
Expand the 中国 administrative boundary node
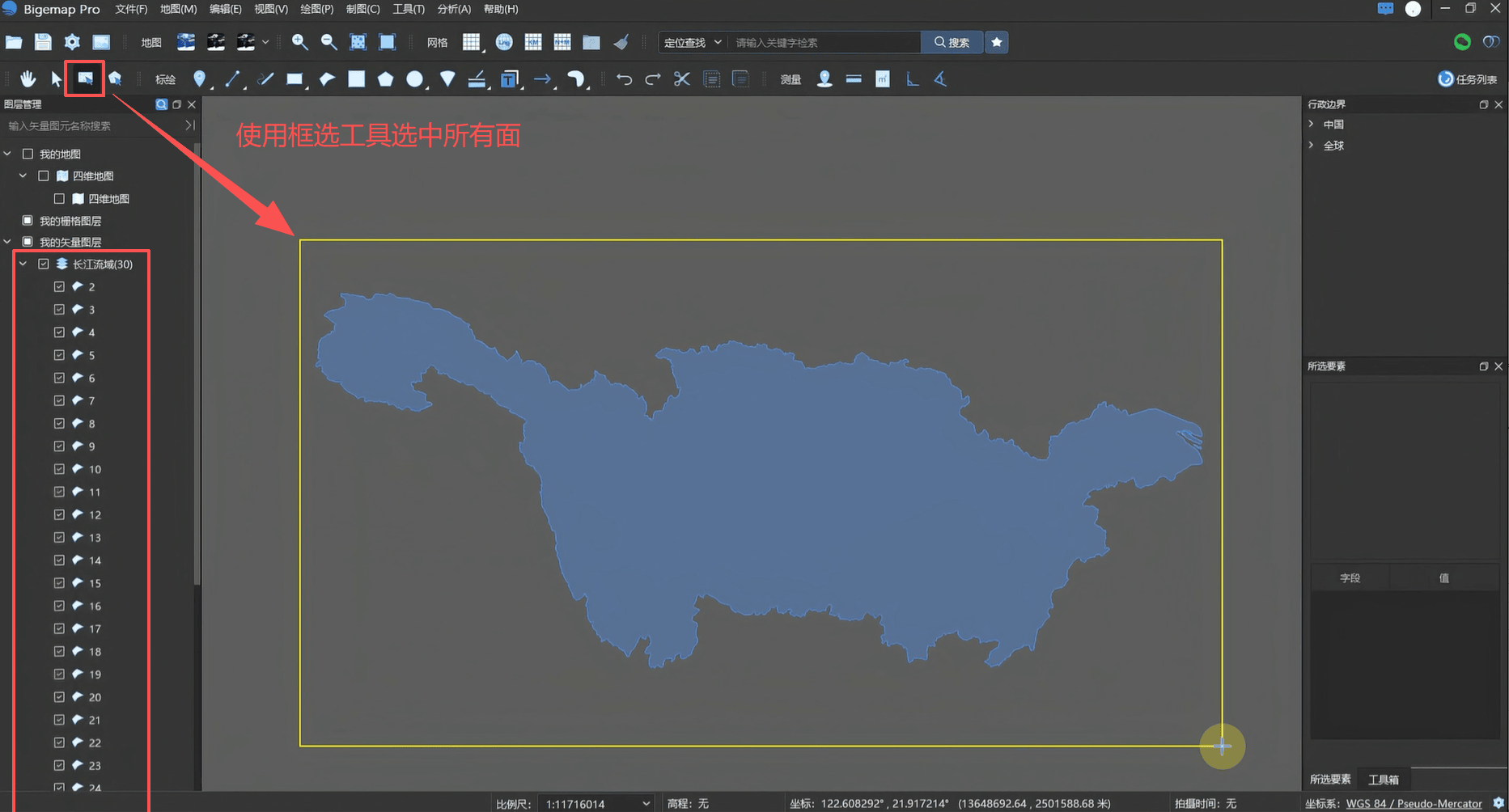click(1312, 124)
